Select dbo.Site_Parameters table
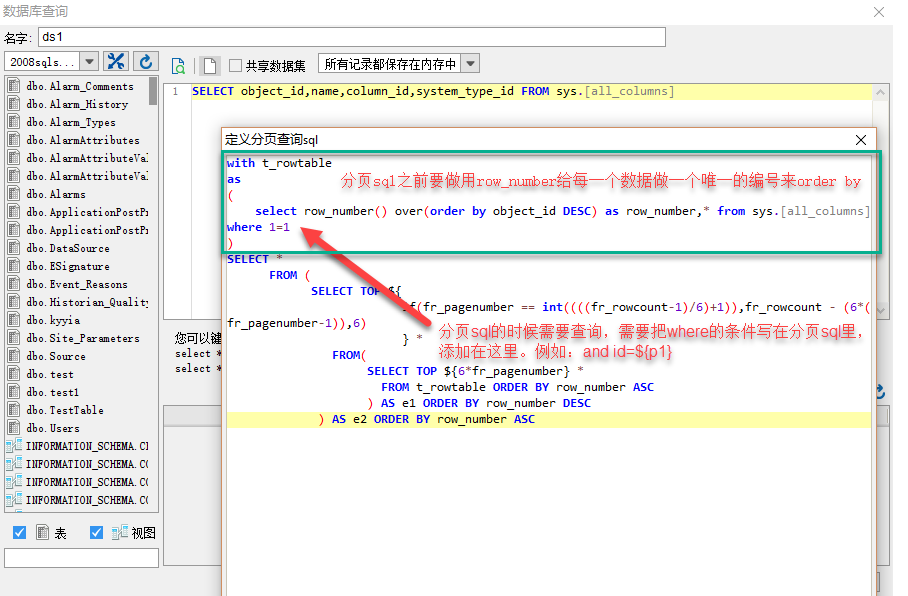 [x=82, y=338]
